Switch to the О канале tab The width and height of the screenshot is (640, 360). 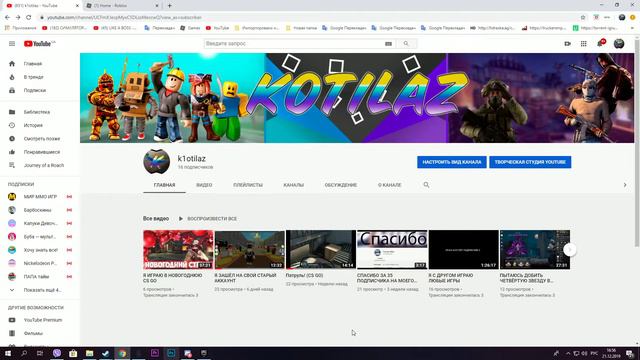[x=389, y=185]
